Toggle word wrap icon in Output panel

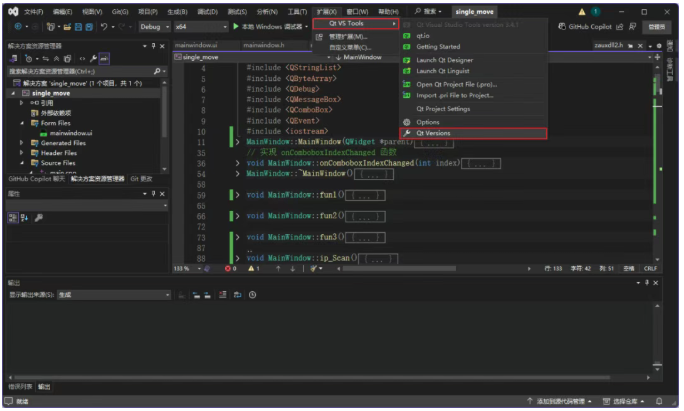point(238,295)
